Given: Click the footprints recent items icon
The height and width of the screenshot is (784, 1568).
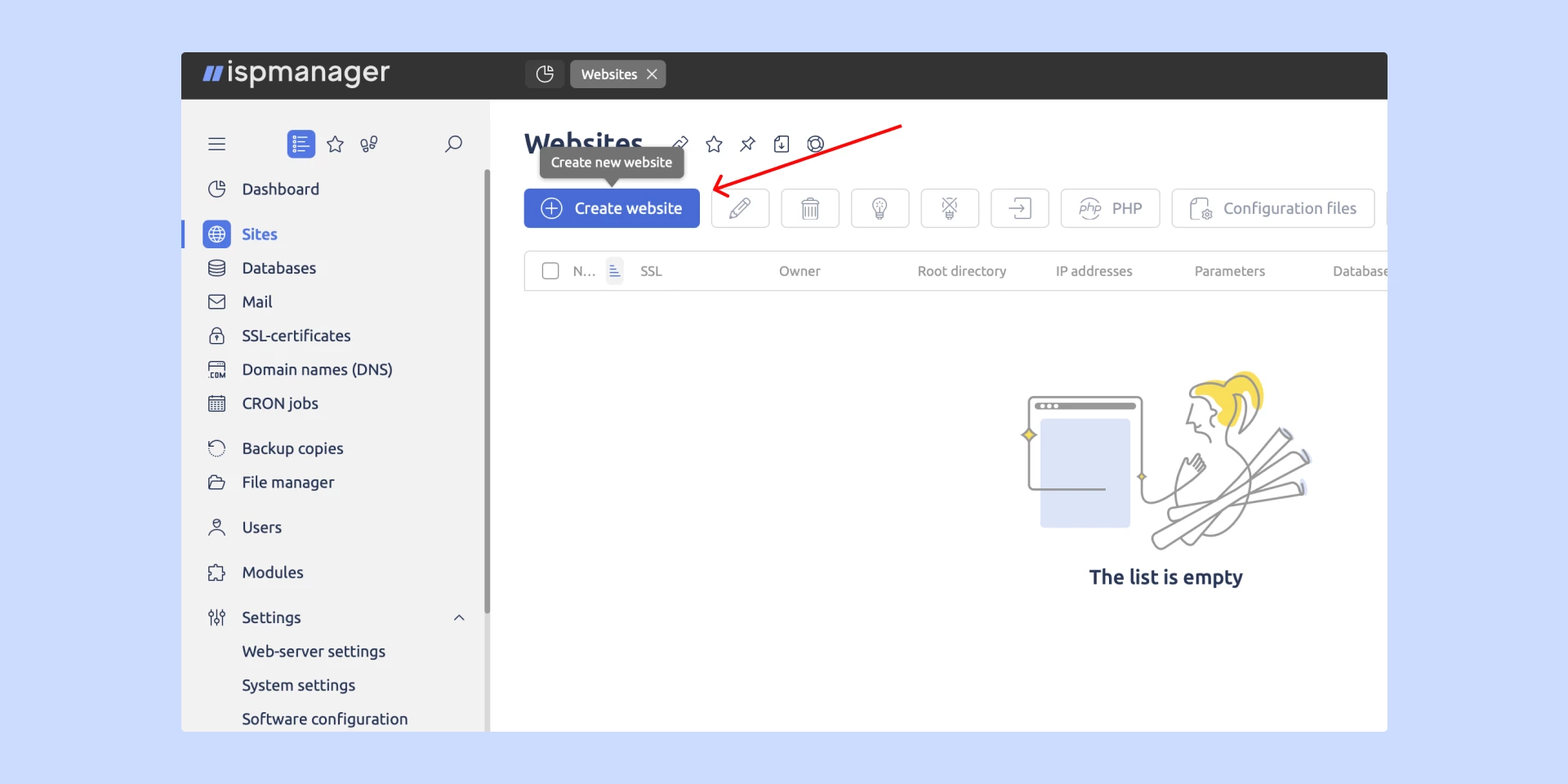Looking at the screenshot, I should [x=369, y=145].
